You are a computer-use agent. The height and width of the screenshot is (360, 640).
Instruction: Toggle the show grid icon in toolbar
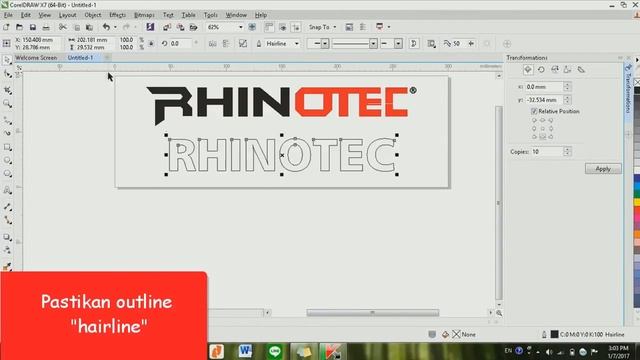pyautogui.click(x=282, y=27)
